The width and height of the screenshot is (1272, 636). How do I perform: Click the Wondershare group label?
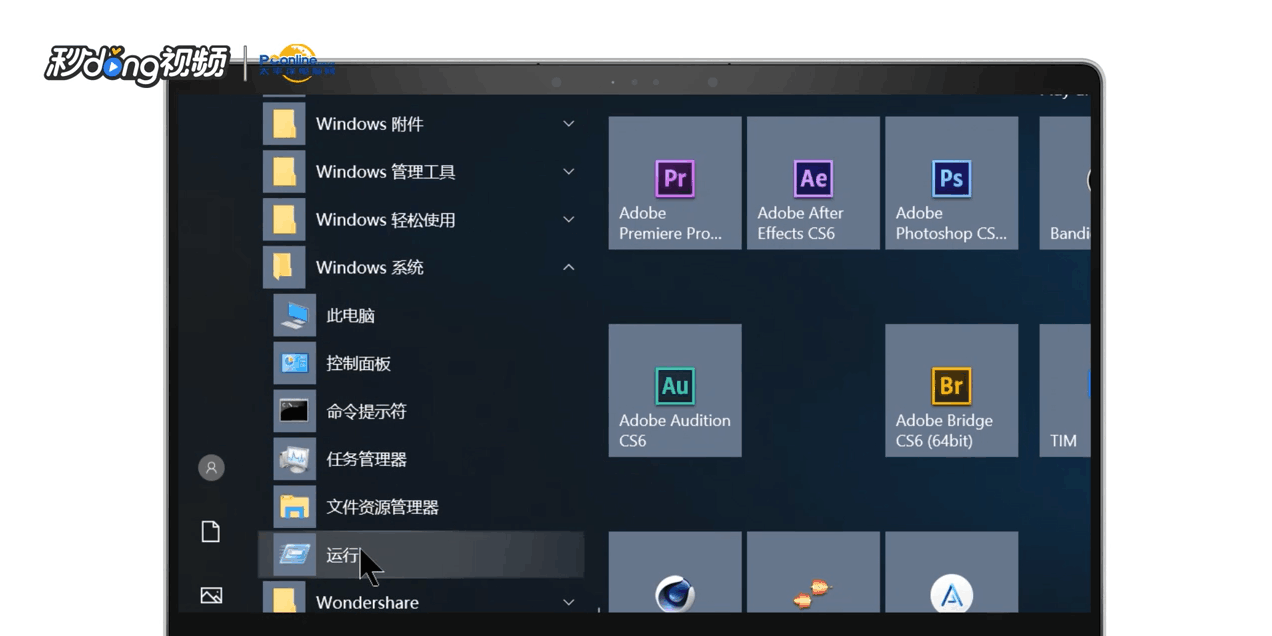[x=367, y=602]
